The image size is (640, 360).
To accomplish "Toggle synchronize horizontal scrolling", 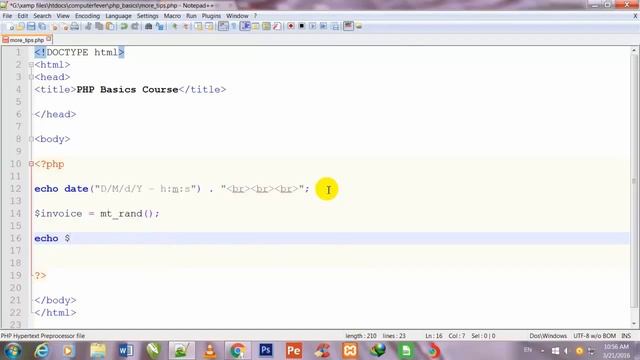I will [x=209, y=27].
